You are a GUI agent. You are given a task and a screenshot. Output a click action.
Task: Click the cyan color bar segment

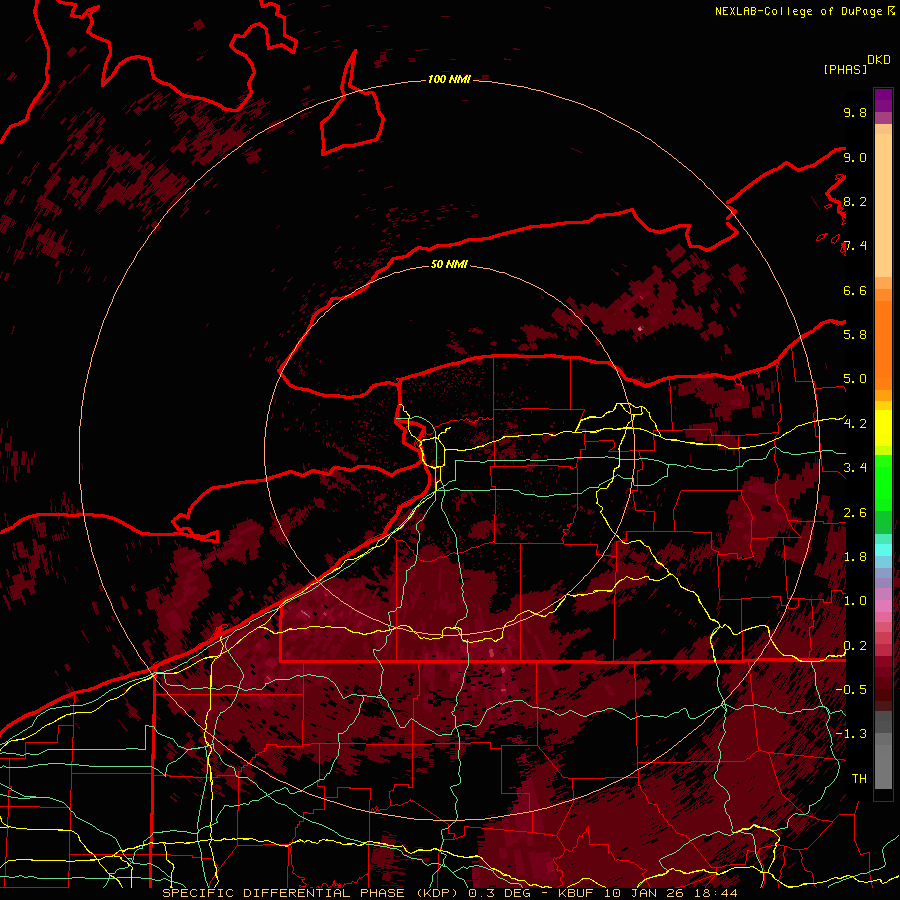pos(883,550)
